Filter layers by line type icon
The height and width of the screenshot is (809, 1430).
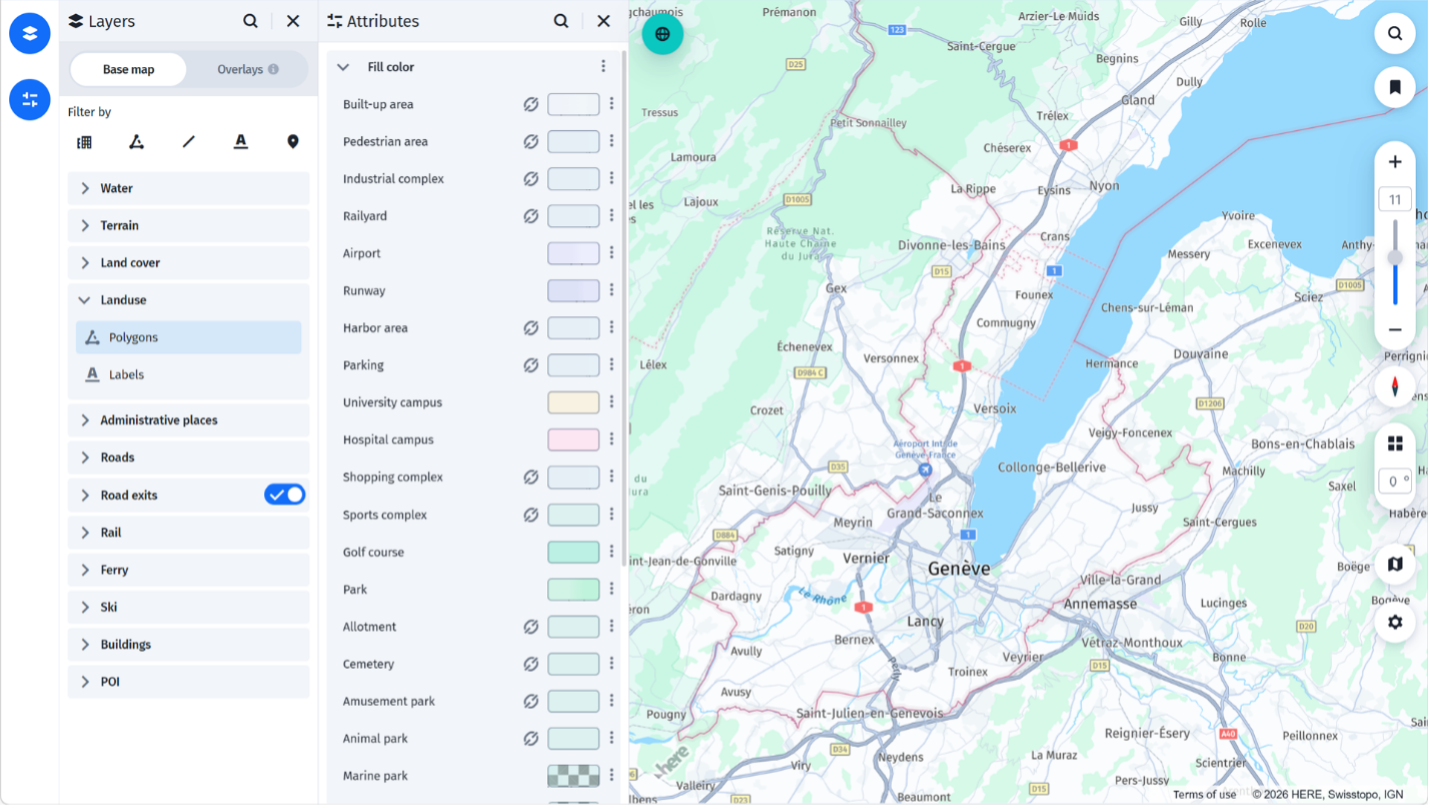pyautogui.click(x=189, y=142)
